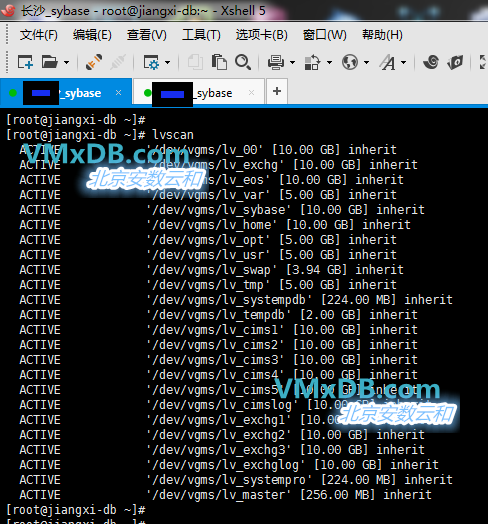Expand dropdown arrow beside globe icon

pyautogui.click(x=366, y=62)
